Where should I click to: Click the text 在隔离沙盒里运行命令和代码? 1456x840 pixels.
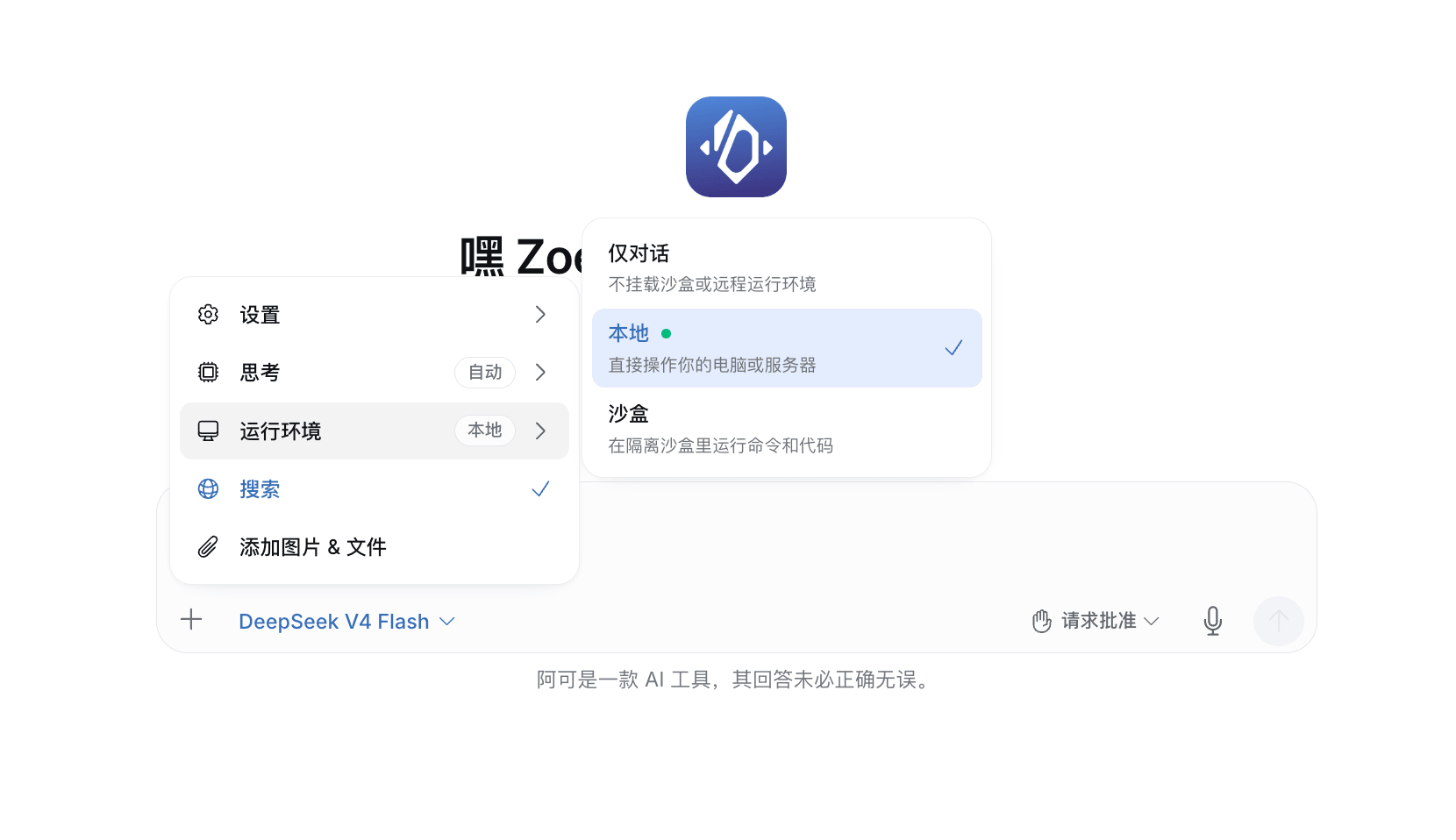pyautogui.click(x=721, y=445)
